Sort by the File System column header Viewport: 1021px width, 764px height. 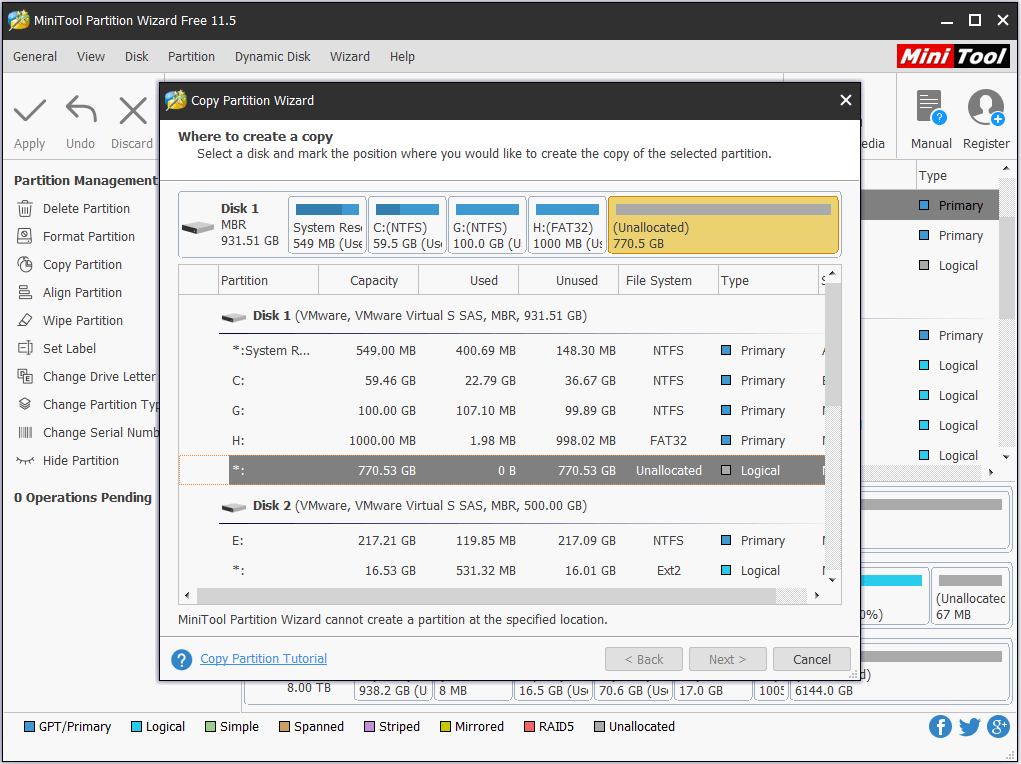[668, 280]
